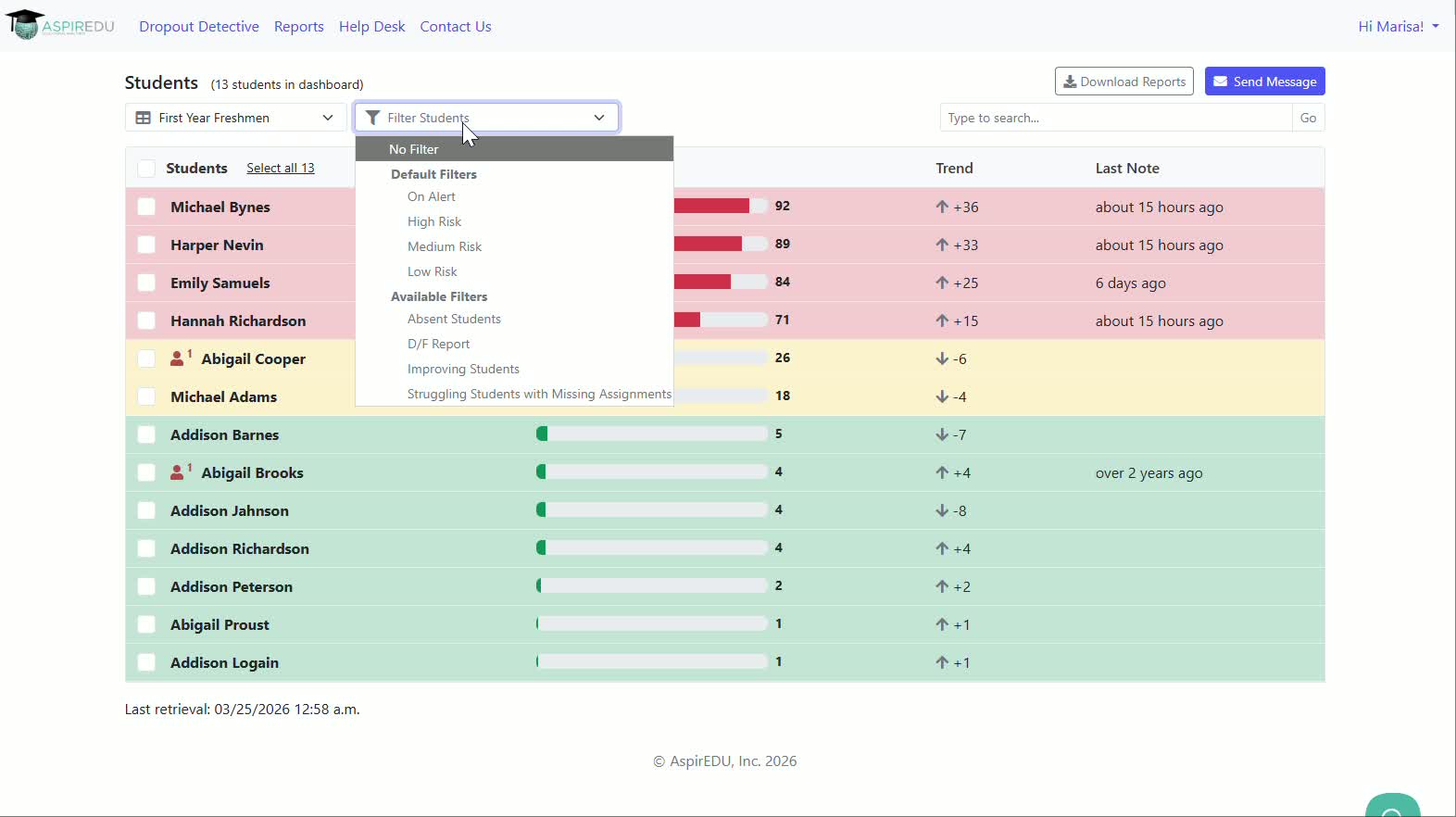Screen dimensions: 1456x817
Task: Click the Select all 13 link
Action: (x=281, y=169)
